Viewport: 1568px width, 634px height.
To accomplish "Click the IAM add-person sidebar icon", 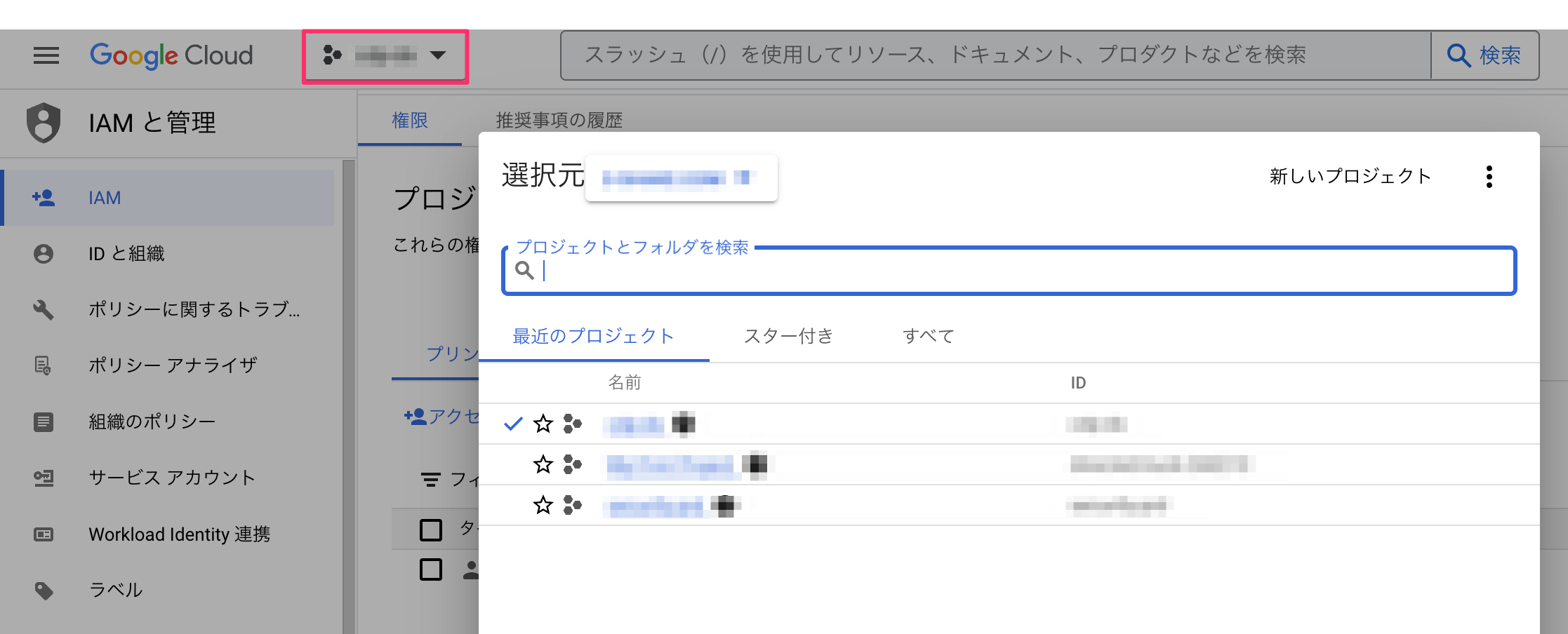I will coord(44,198).
